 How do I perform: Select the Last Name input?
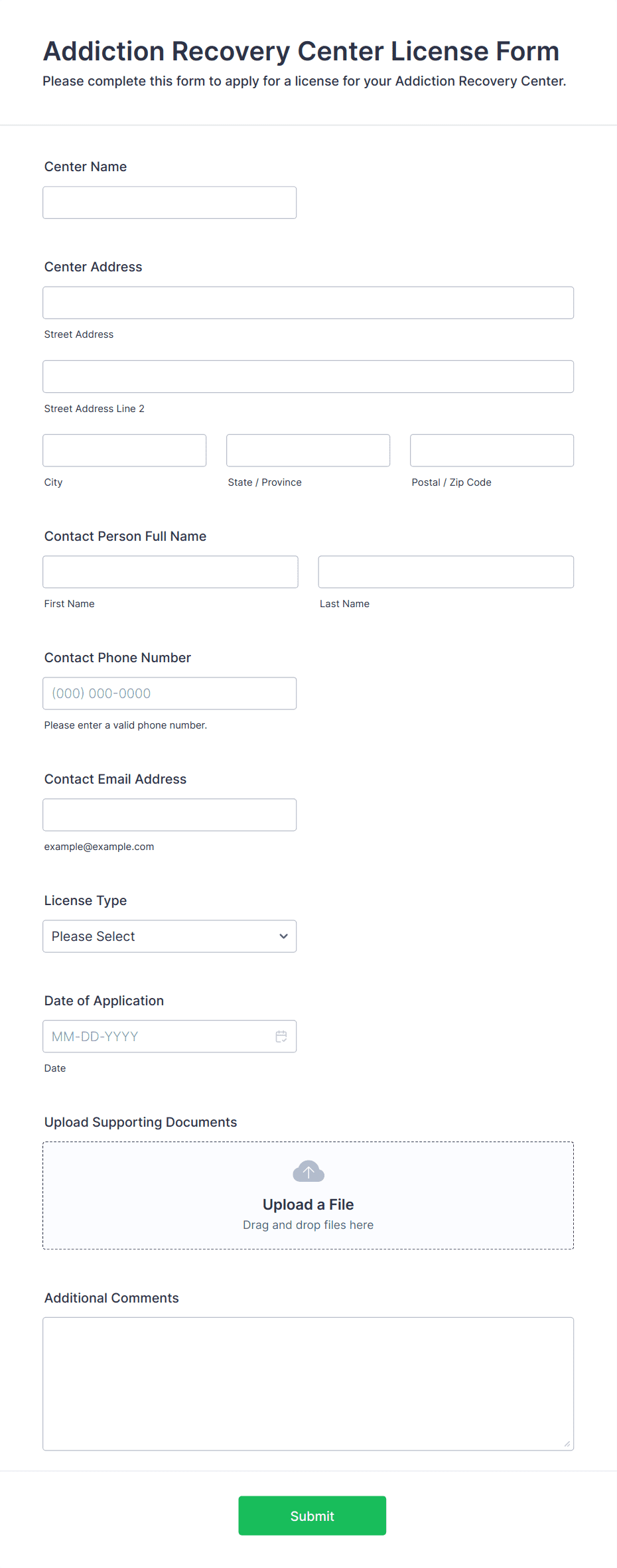[446, 572]
